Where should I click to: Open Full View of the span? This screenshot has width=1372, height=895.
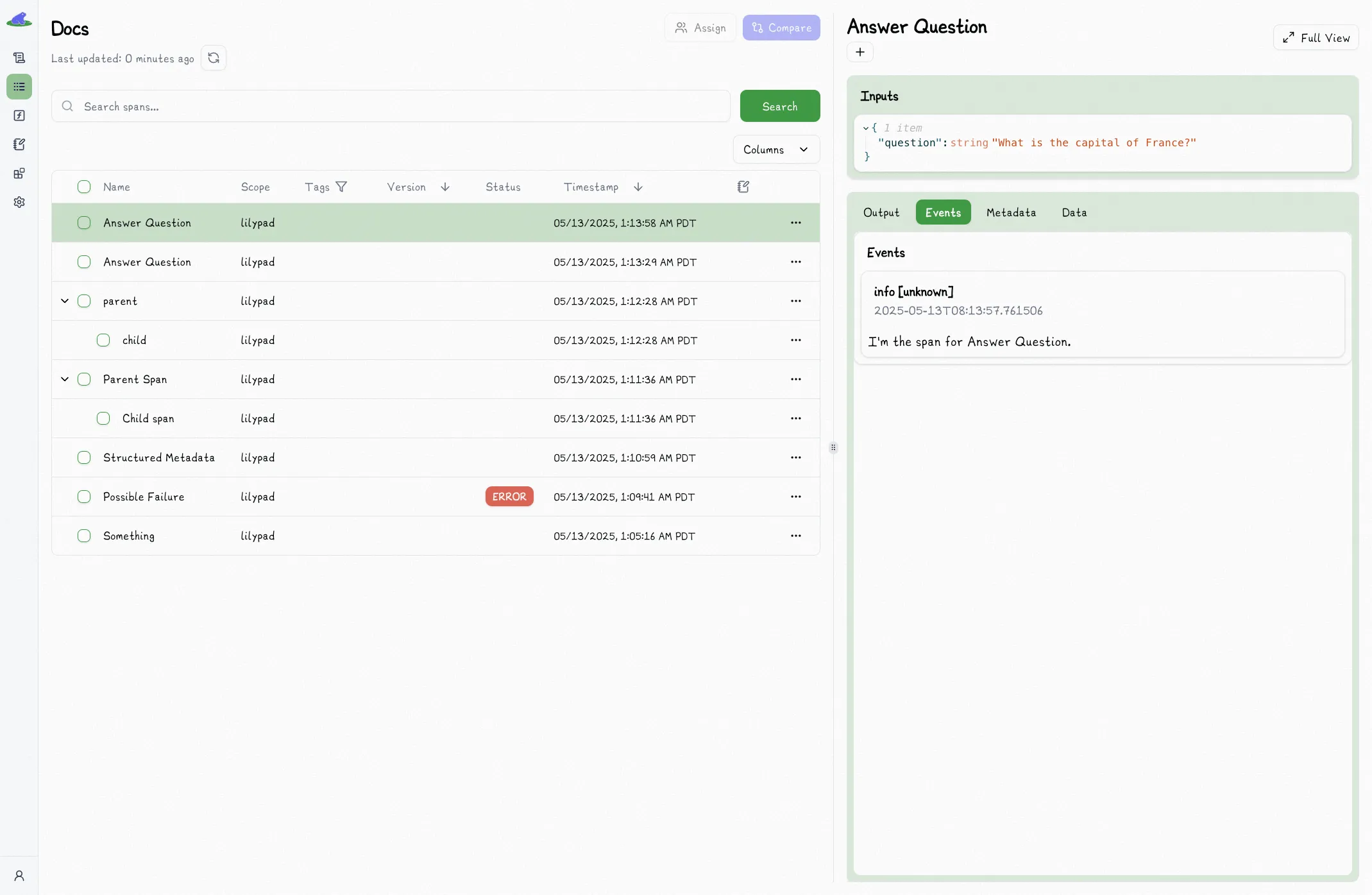[1316, 38]
